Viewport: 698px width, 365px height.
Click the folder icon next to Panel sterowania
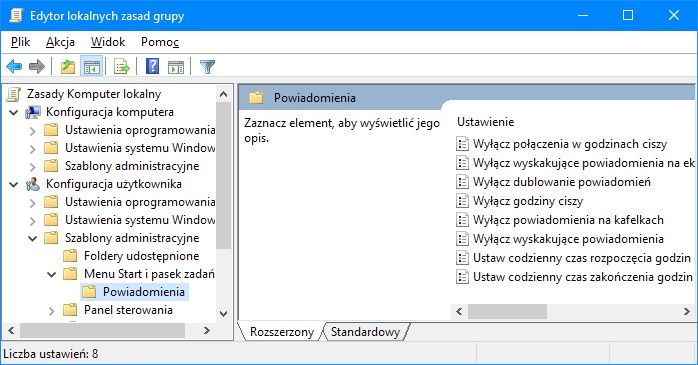click(x=70, y=310)
